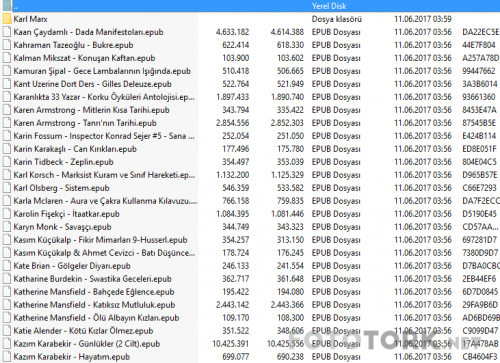Click file icon of Kate Brian Gölgeler Diyarı
This screenshot has width=500, height=363.
coord(7,266)
